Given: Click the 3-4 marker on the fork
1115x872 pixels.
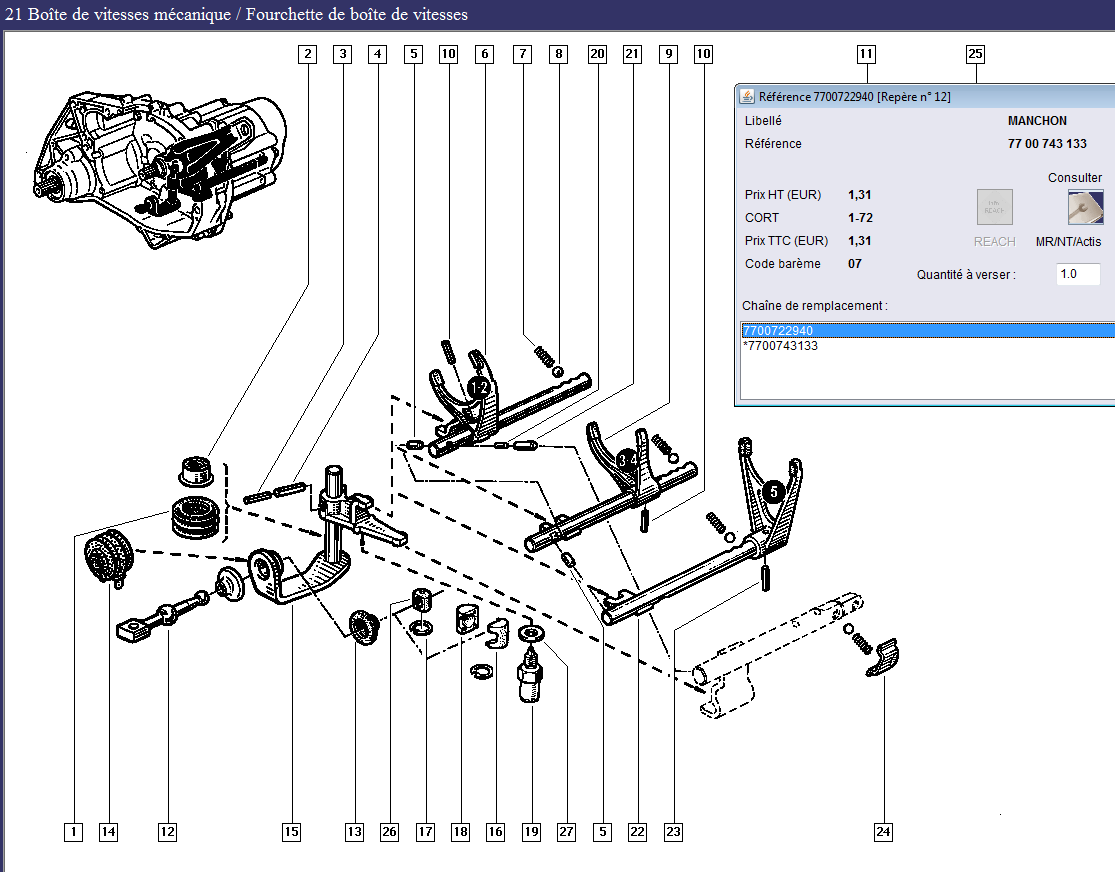Looking at the screenshot, I should point(626,460).
